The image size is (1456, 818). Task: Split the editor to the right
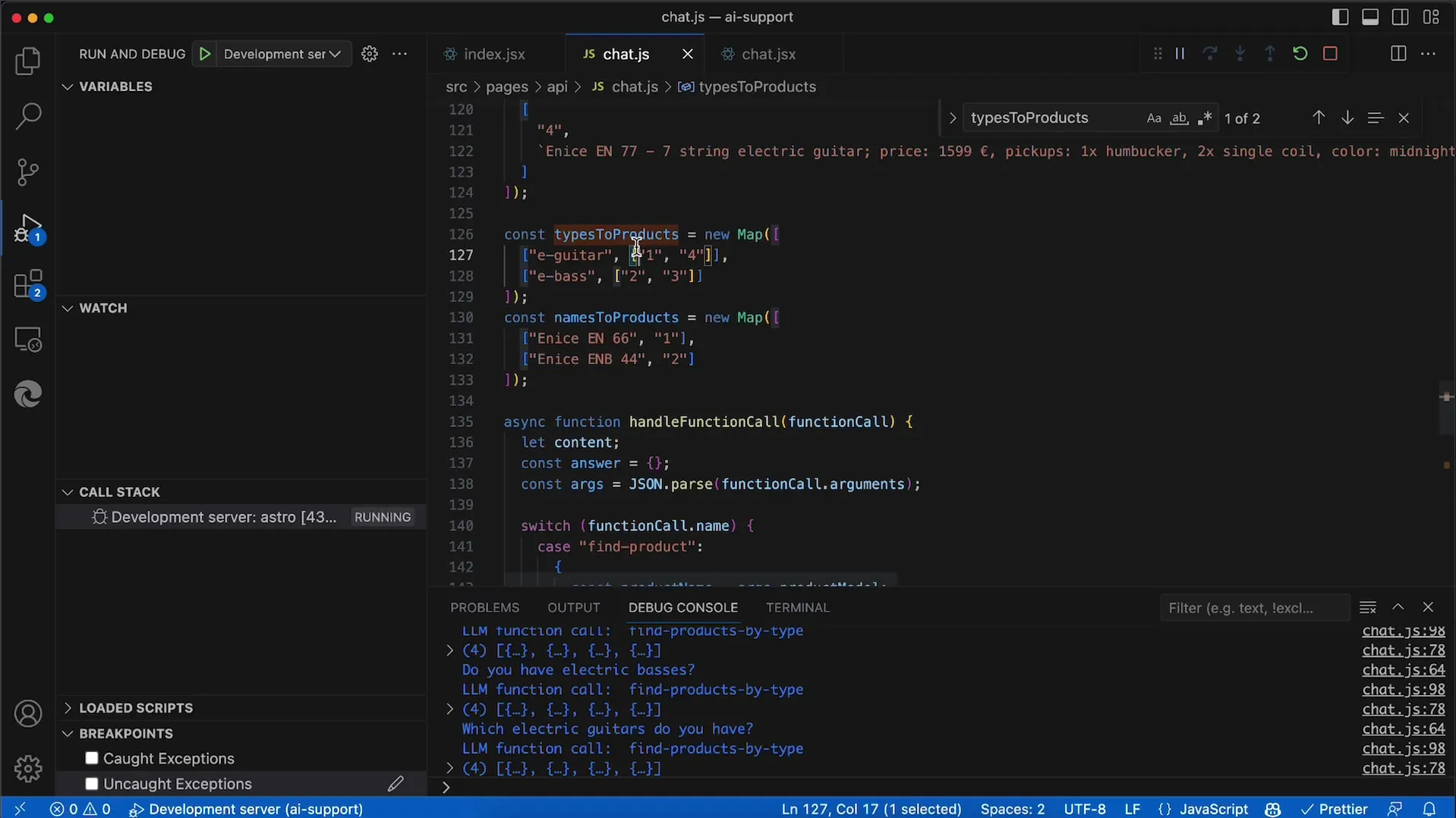coord(1398,54)
